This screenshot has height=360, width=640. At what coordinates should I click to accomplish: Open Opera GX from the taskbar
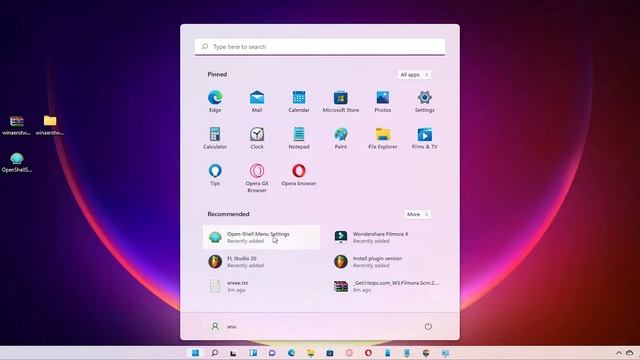[x=349, y=353]
